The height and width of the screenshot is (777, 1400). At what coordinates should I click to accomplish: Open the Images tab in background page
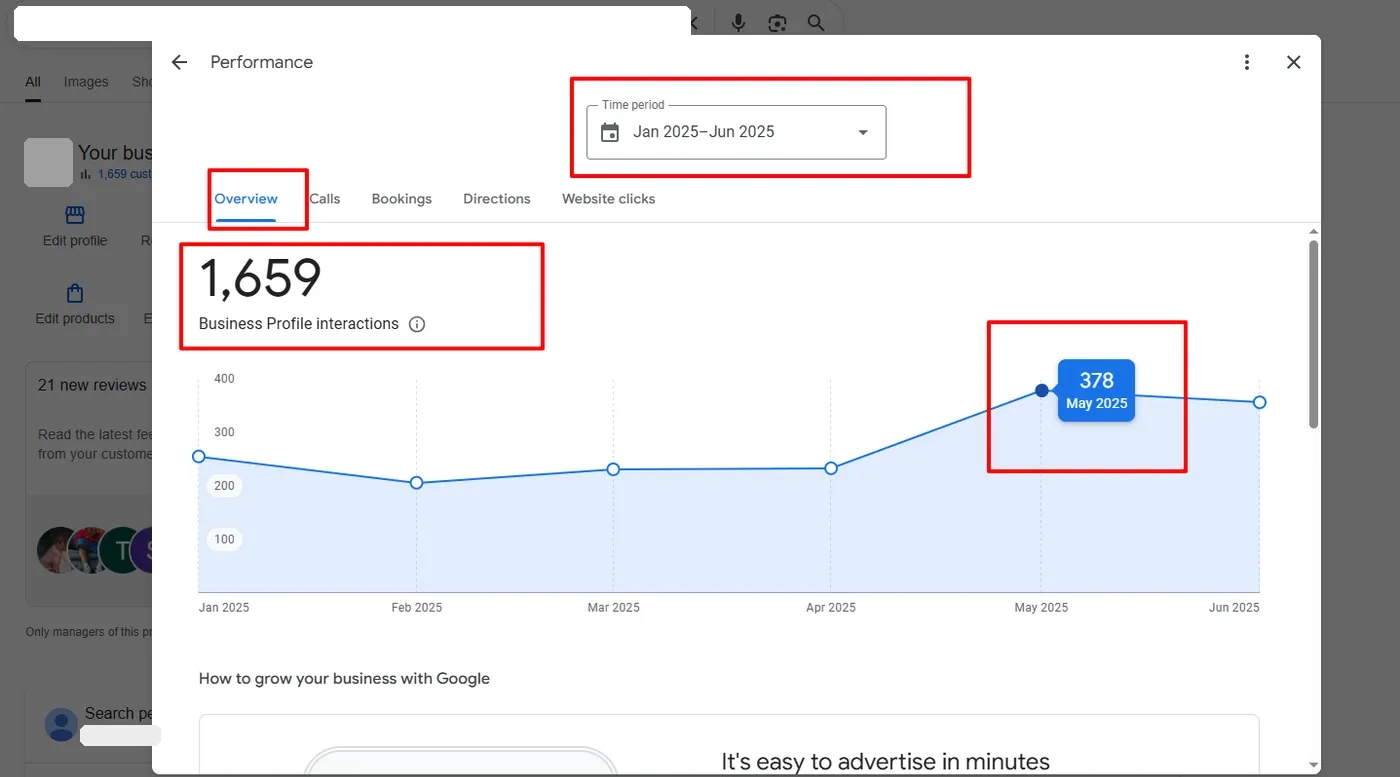[x=86, y=82]
